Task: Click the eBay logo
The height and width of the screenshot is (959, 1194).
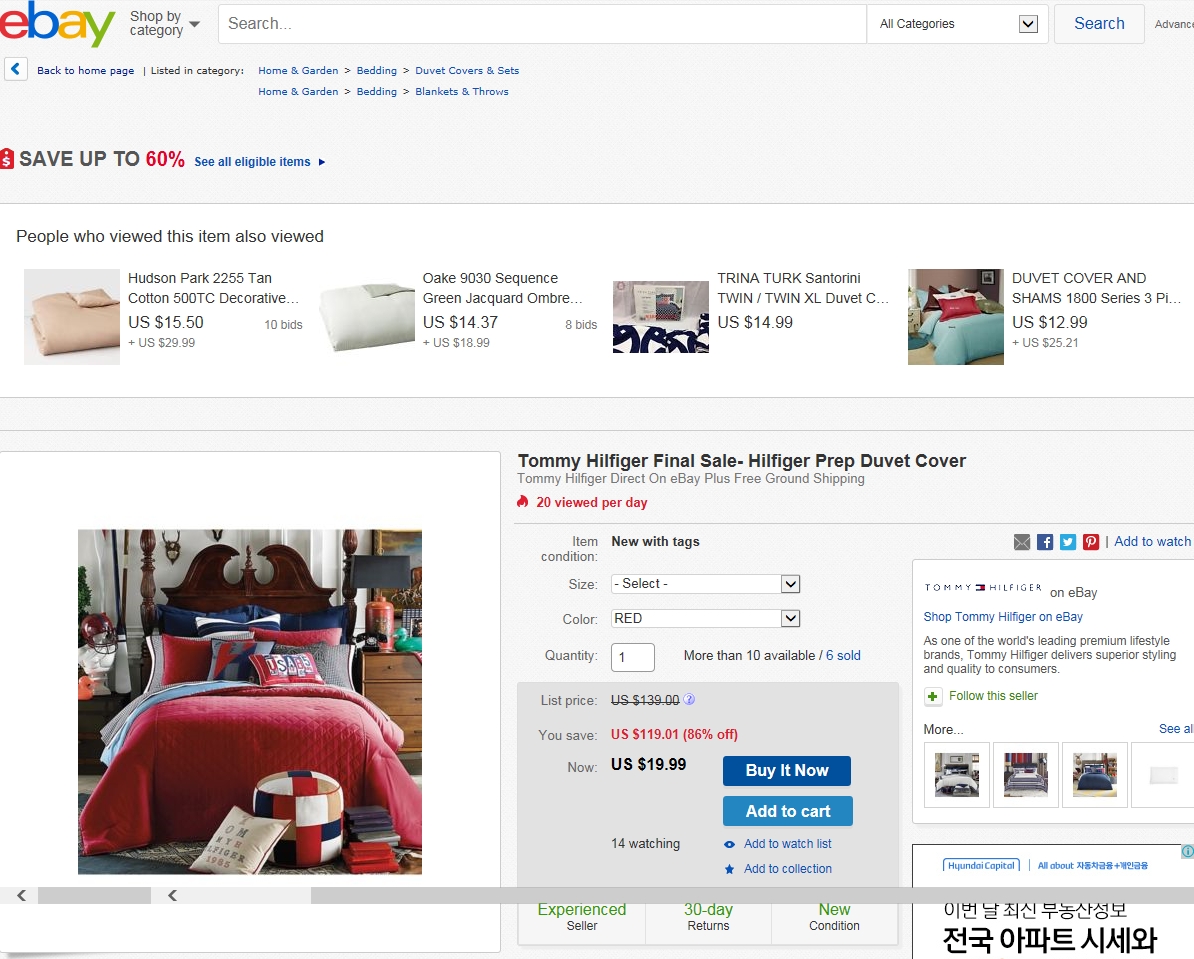Action: [58, 24]
